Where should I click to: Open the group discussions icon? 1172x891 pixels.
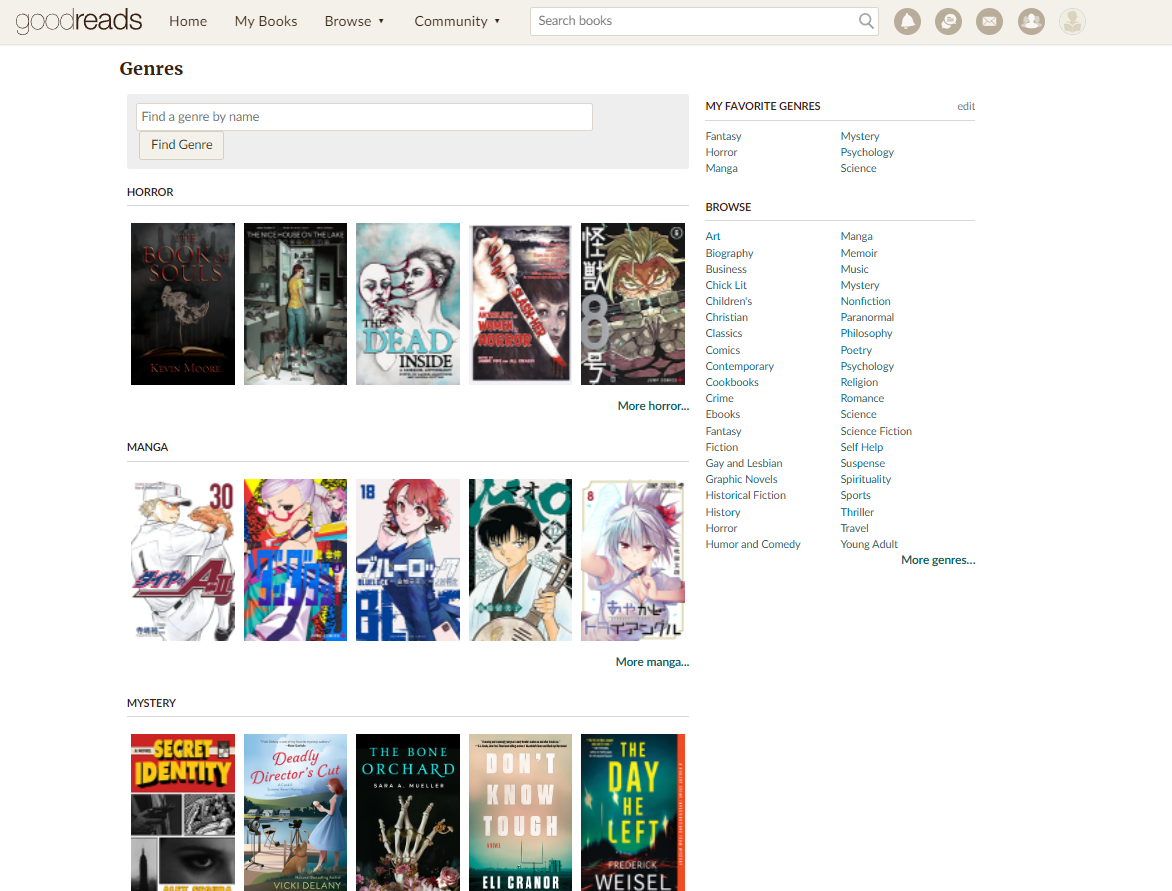948,21
